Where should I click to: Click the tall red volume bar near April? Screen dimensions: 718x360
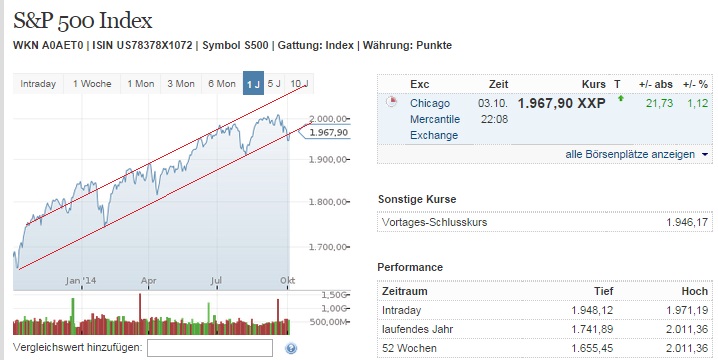point(140,314)
